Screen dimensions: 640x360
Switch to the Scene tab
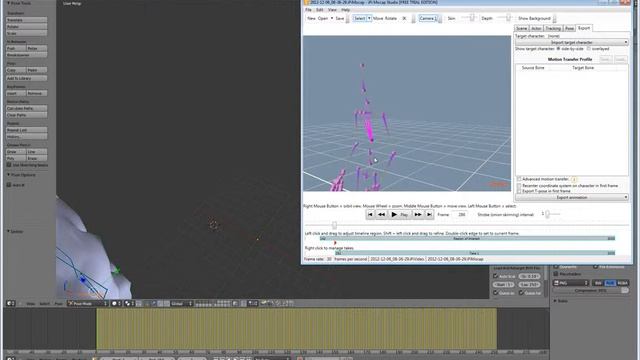click(522, 28)
